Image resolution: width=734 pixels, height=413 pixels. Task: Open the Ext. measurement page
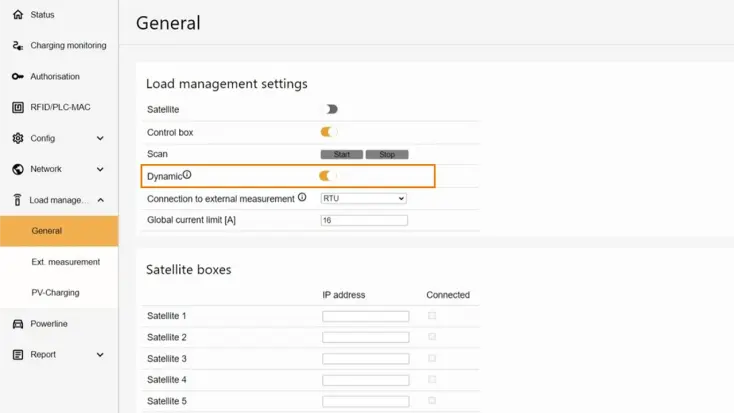66,262
